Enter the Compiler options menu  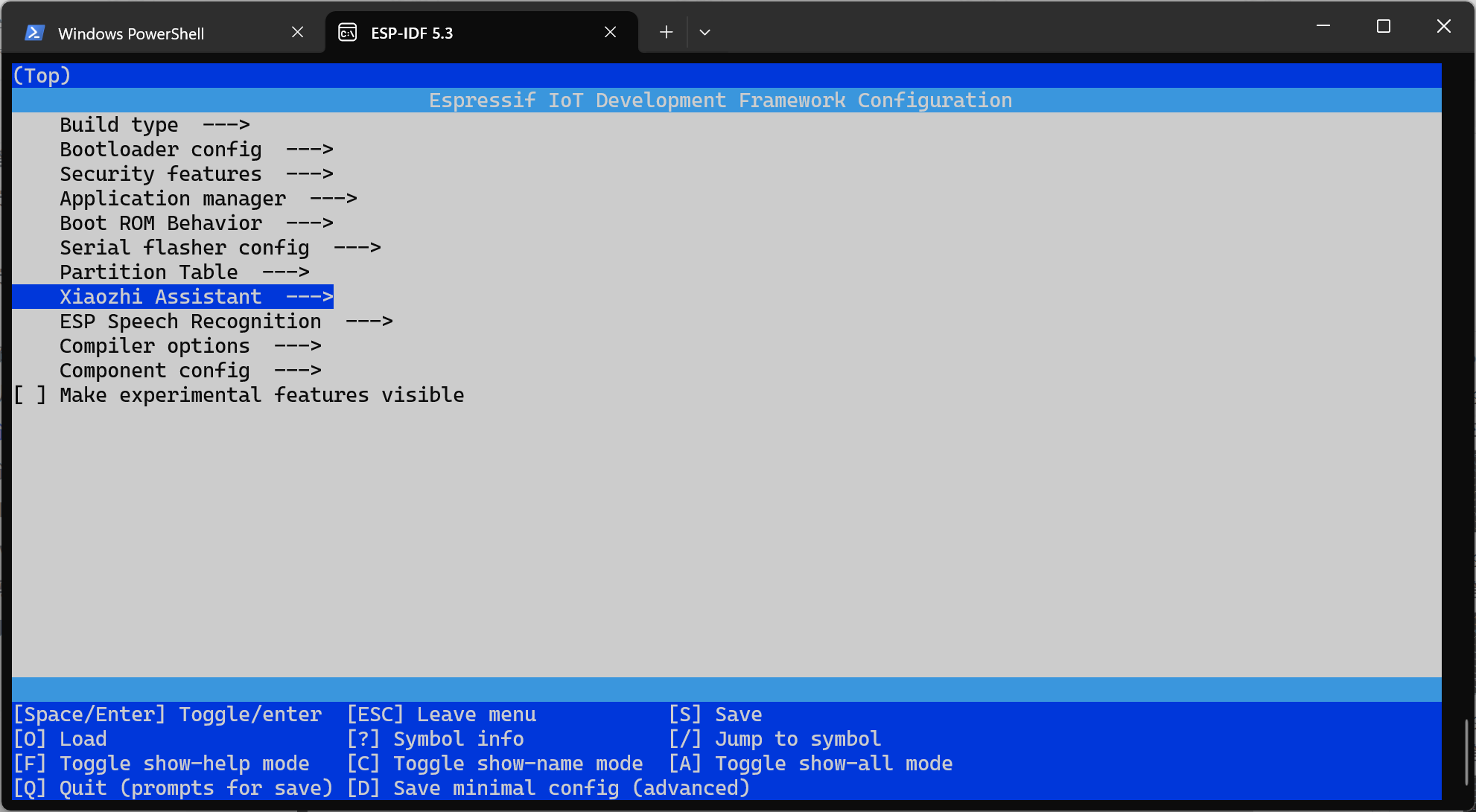coord(191,345)
